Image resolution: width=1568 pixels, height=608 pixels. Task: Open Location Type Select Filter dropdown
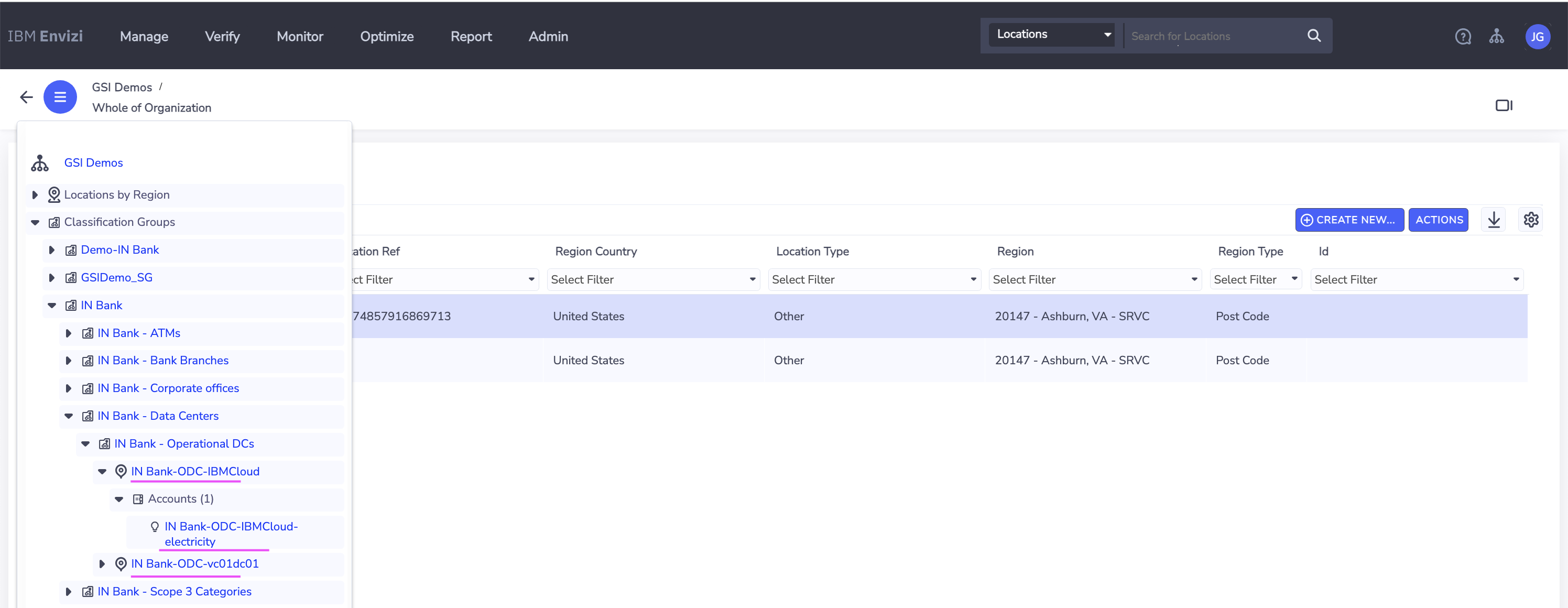coord(874,279)
